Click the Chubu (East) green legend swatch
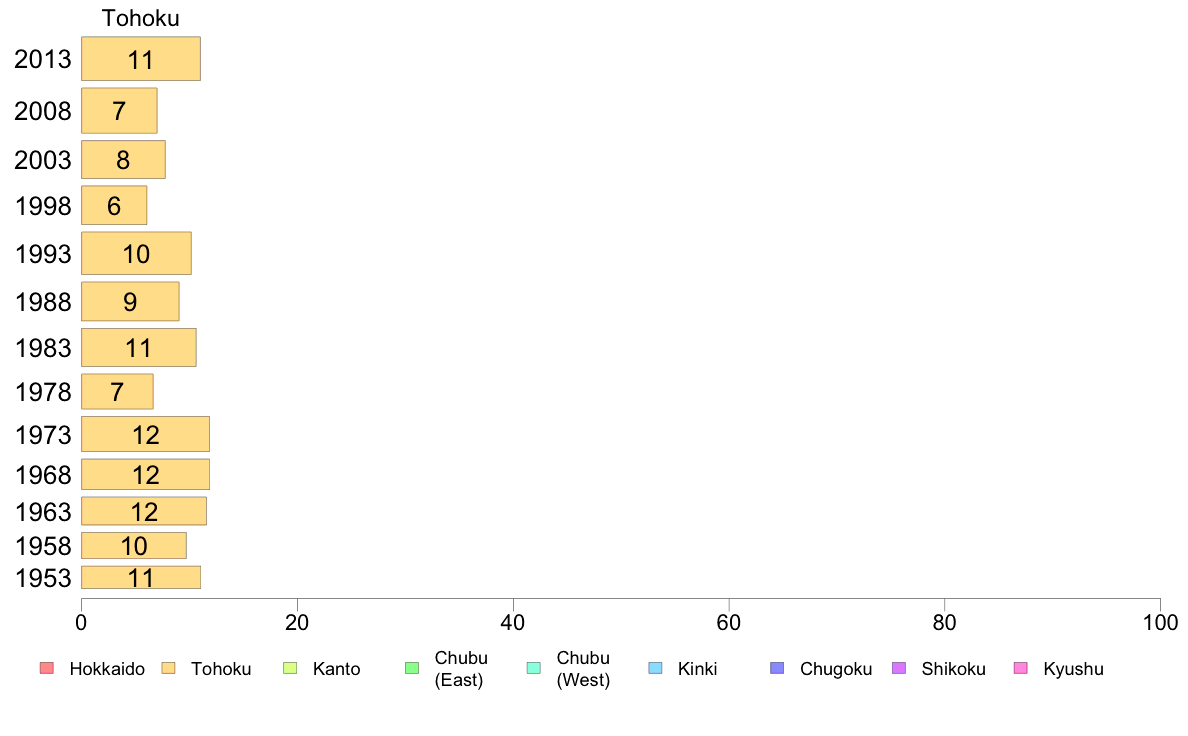This screenshot has width=1188, height=736. pos(412,668)
